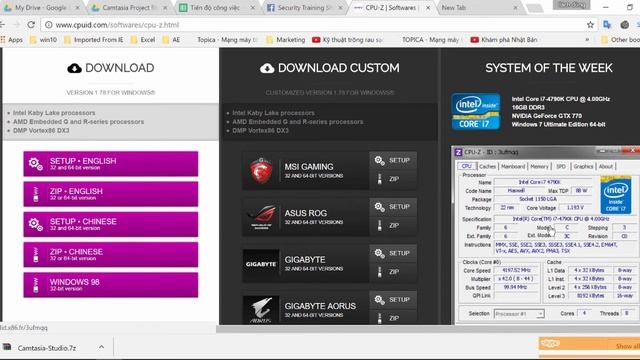Select the Memory tab in CPU-Z screenshot
The width and height of the screenshot is (640, 360).
tap(539, 167)
